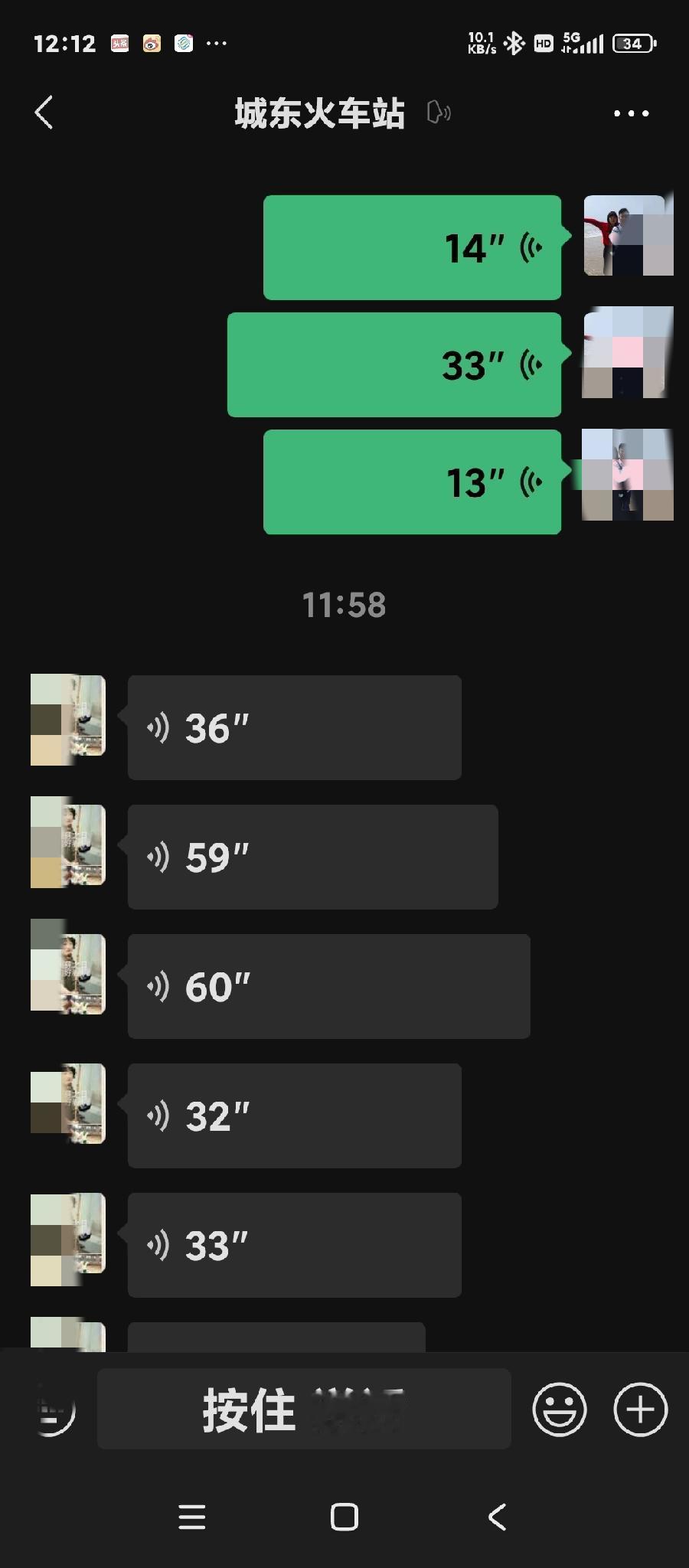
Task: Play the received 59-second voice message
Action: (313, 857)
